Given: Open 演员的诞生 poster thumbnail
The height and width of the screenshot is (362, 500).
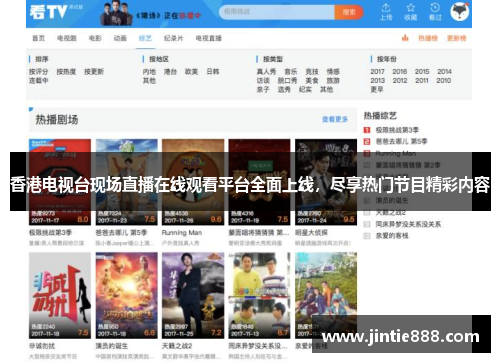Looking at the screenshot, I should (x=127, y=295).
